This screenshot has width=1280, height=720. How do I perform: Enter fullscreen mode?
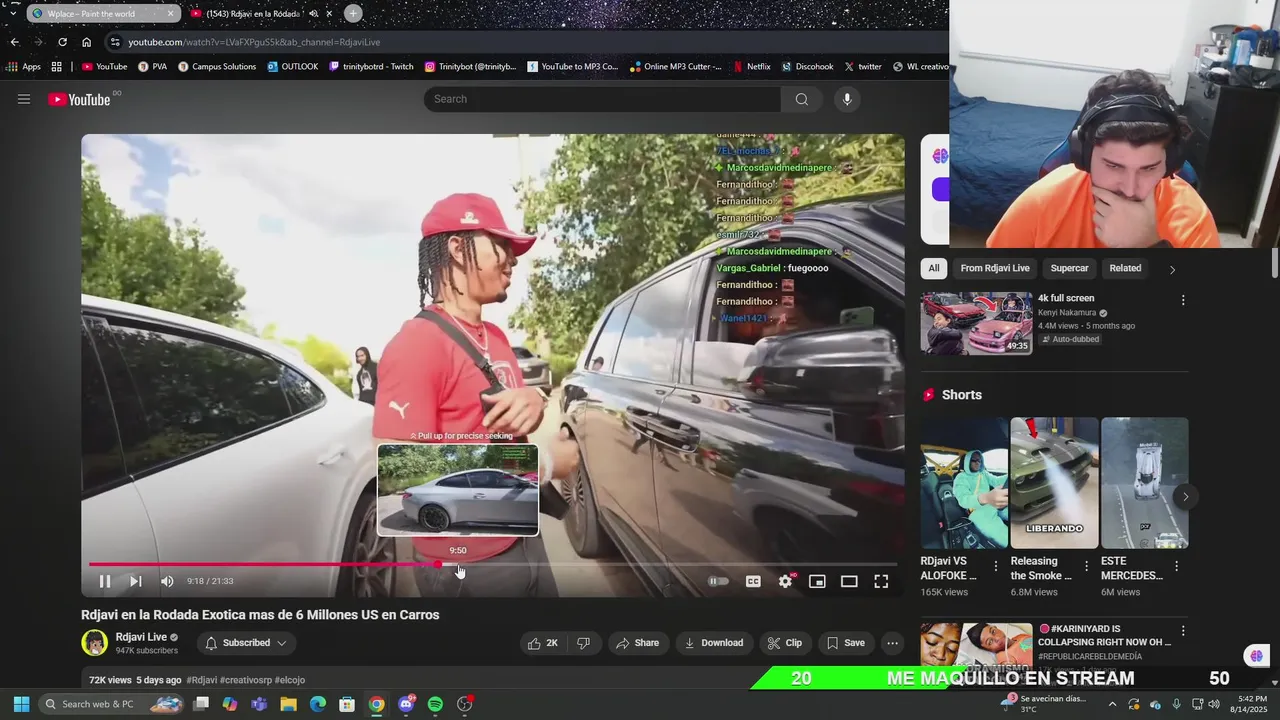[881, 581]
